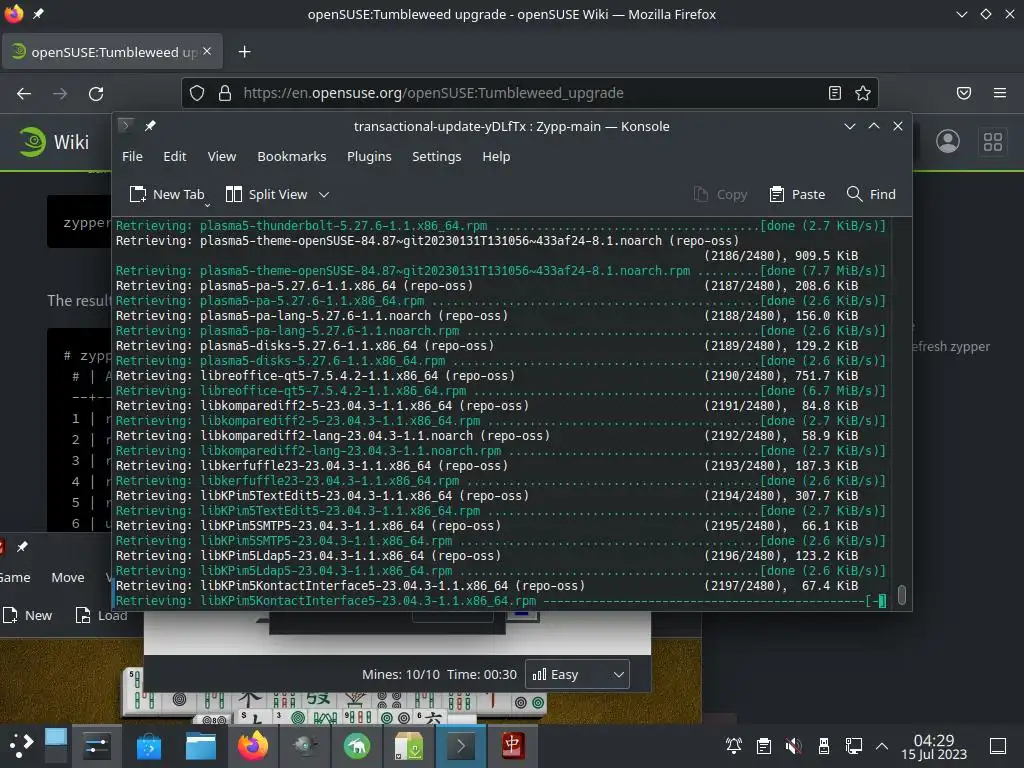Viewport: 1024px width, 768px height.
Task: Click the Find button in Konsole
Action: [871, 195]
